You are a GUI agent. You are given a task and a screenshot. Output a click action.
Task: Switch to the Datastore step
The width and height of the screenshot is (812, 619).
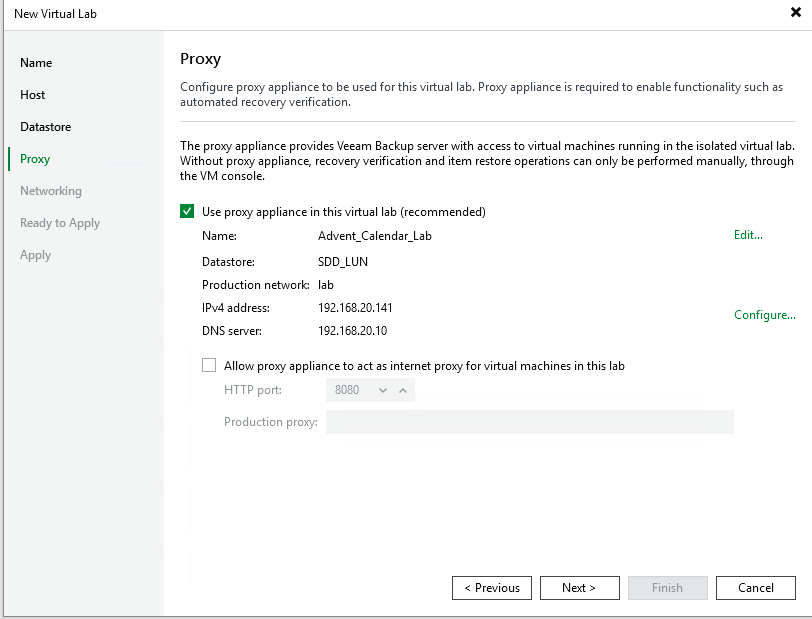tap(45, 127)
